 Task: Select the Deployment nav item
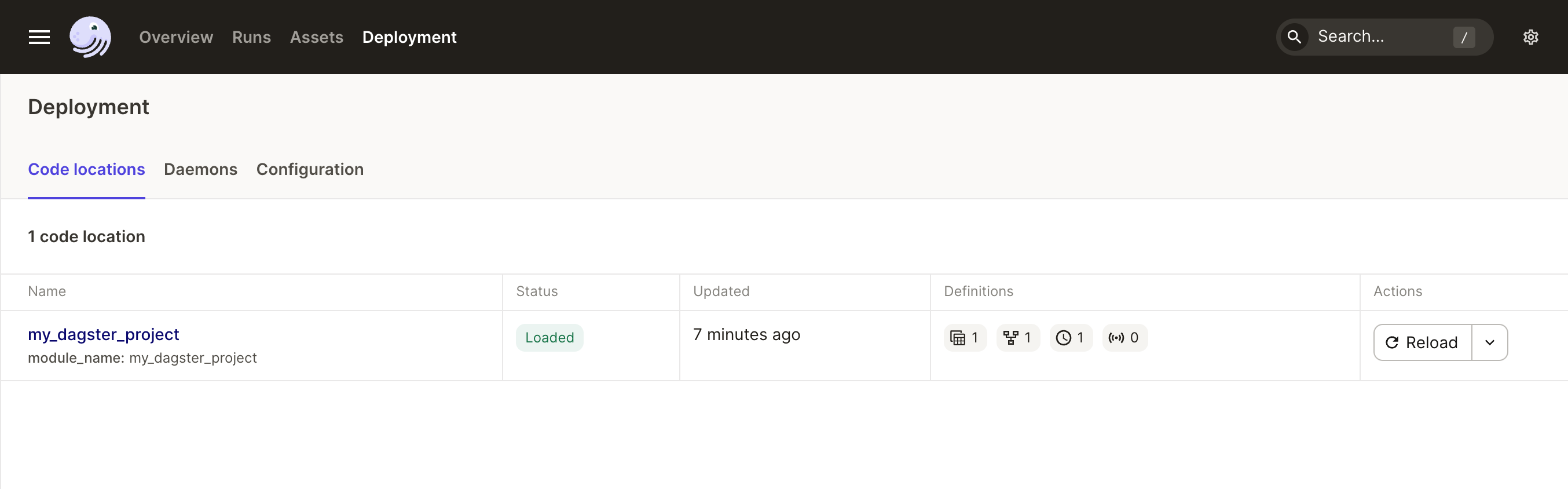(x=409, y=37)
